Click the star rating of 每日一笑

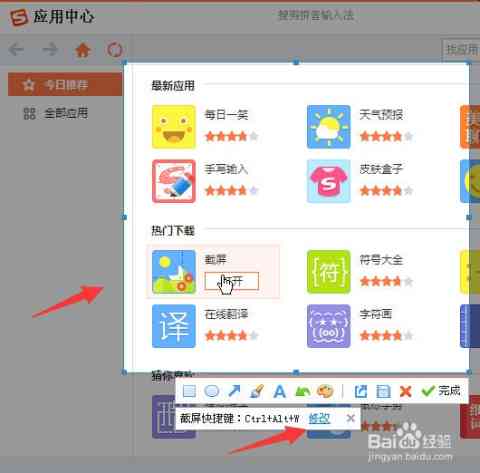point(232,136)
